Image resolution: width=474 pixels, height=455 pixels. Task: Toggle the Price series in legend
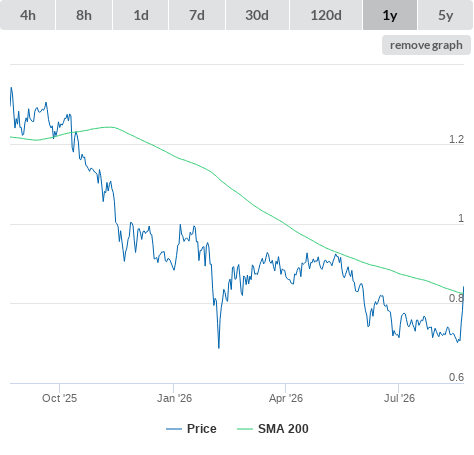(x=191, y=429)
